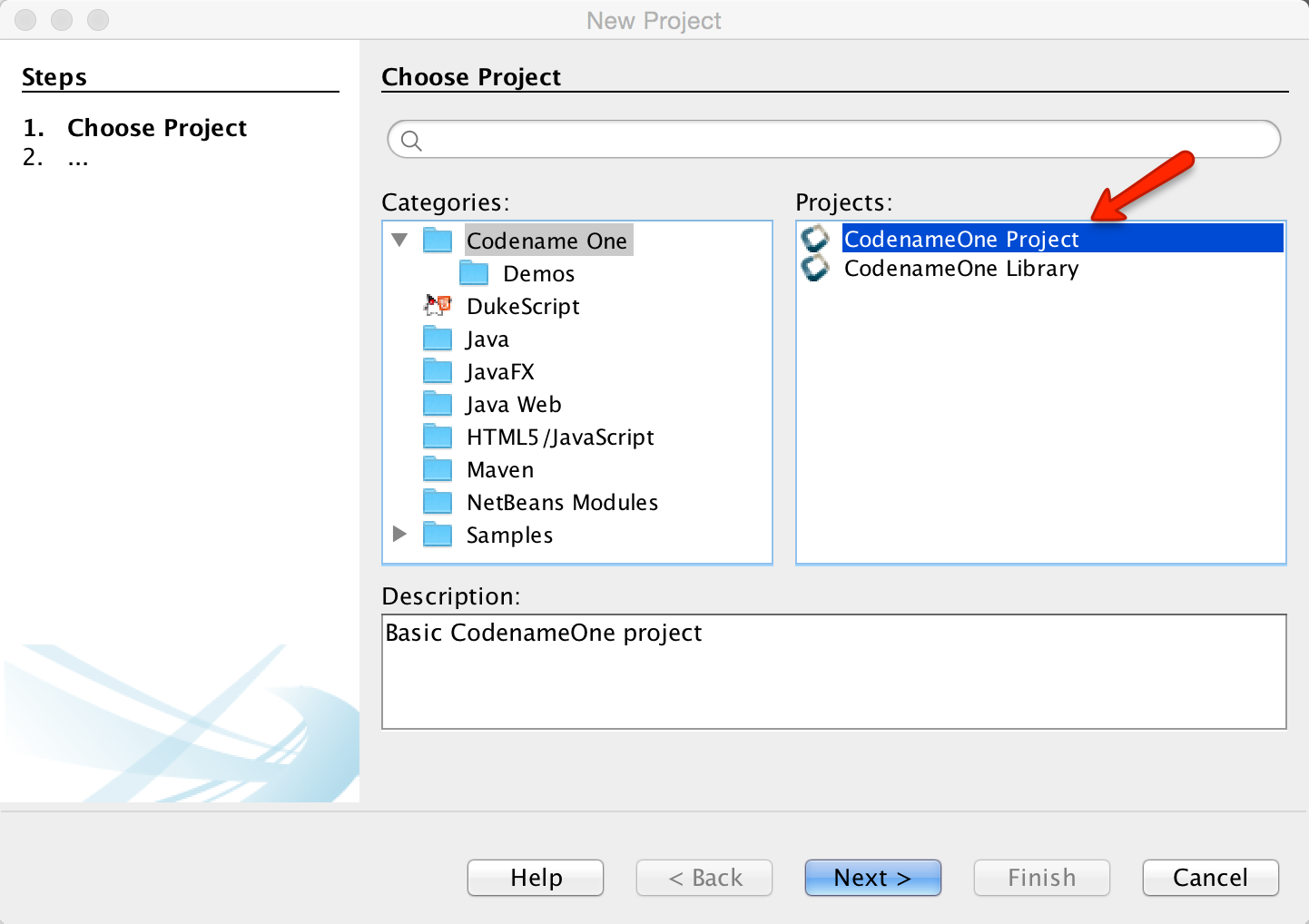
Task: Click the DukeScript category icon
Action: pos(438,306)
